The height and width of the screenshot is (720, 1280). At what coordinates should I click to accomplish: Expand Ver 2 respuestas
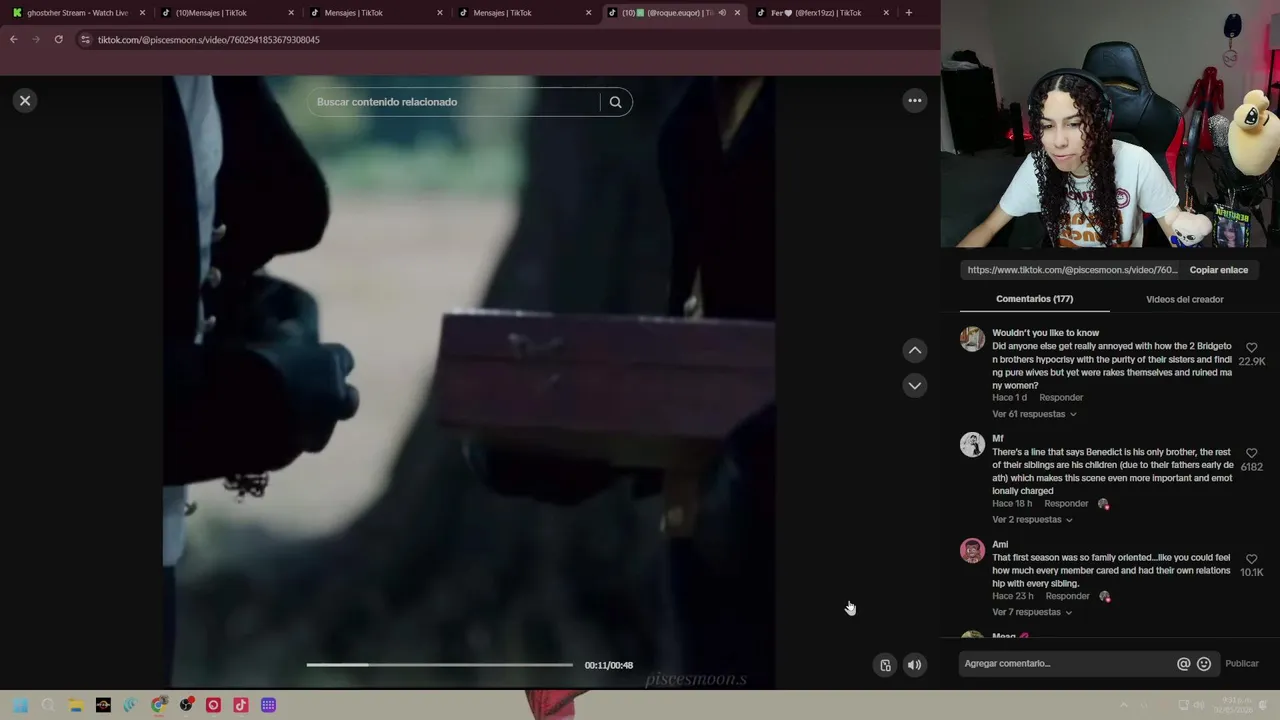(1032, 520)
